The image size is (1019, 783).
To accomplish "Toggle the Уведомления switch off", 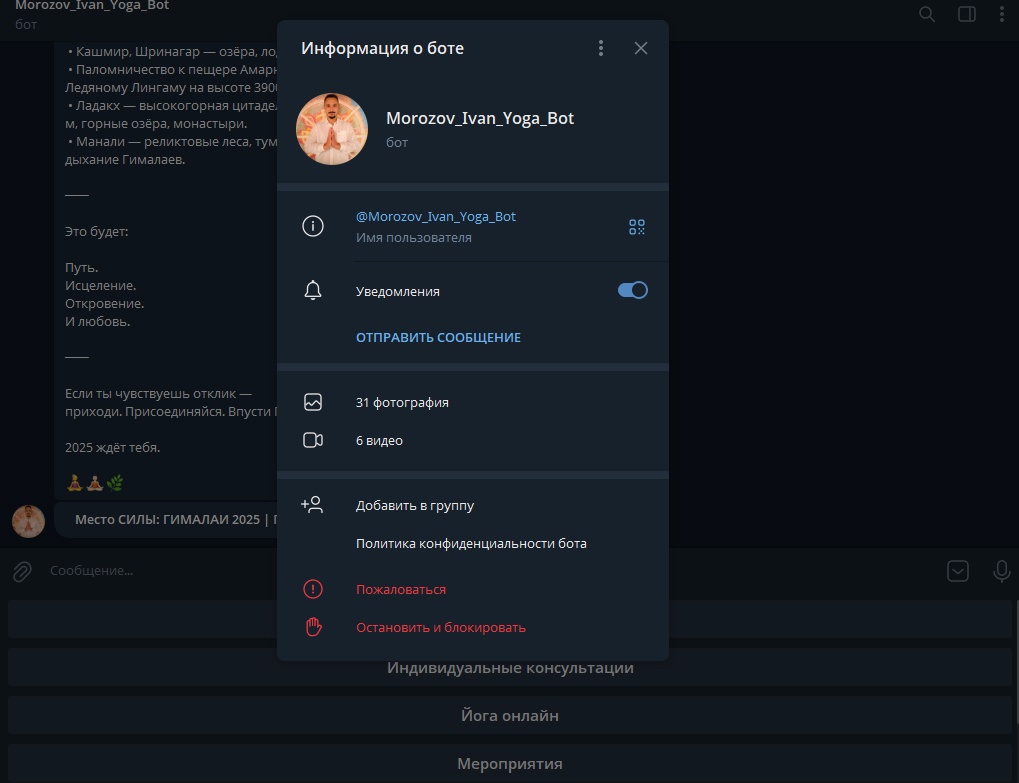I will [632, 290].
